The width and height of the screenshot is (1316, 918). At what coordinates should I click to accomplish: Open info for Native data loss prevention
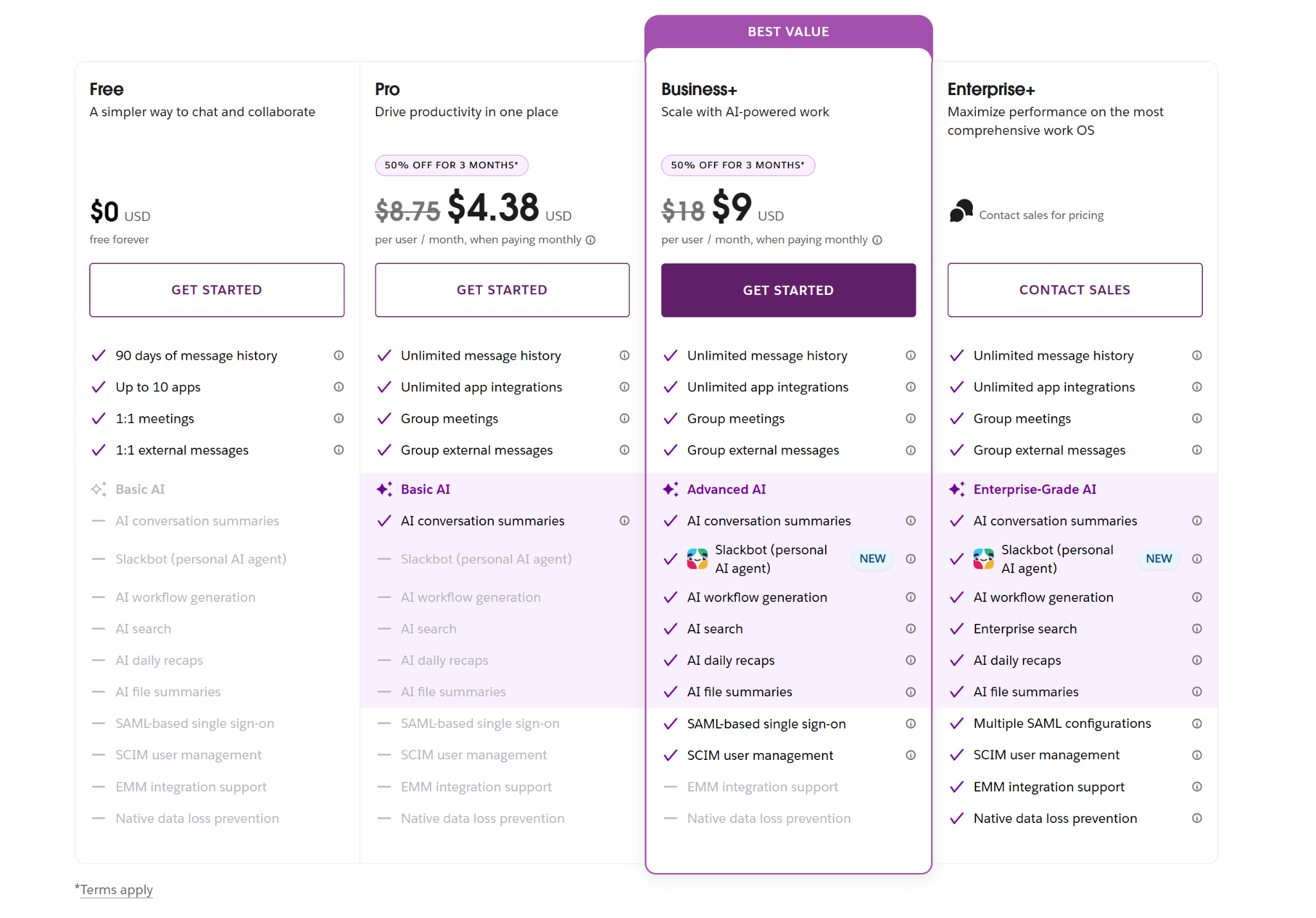(1196, 818)
